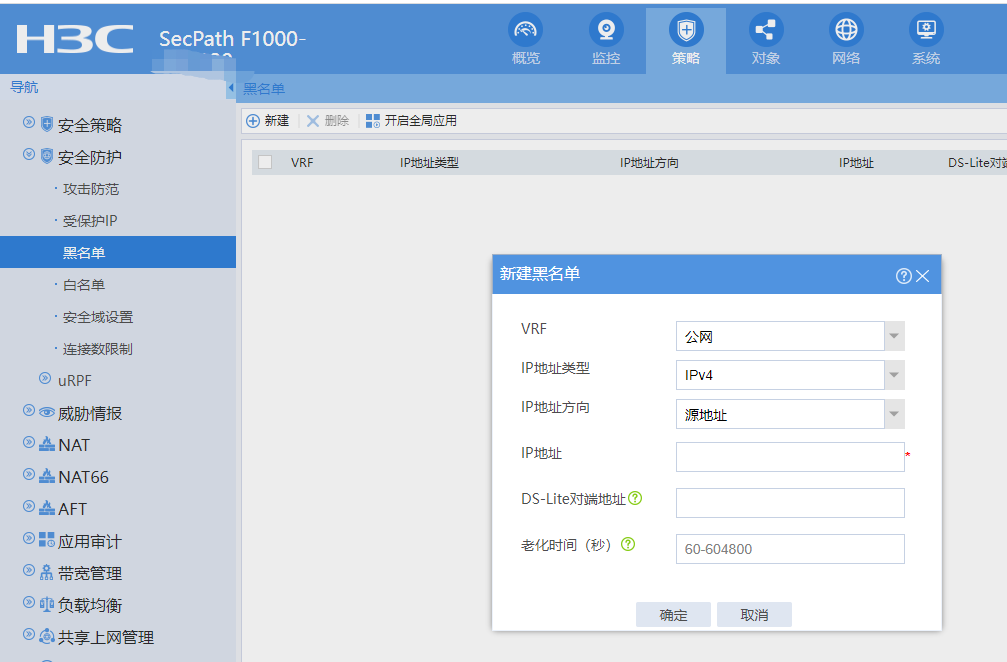Expand the 共享上网管理 tree node
The image size is (1007, 662).
pyautogui.click(x=29, y=634)
